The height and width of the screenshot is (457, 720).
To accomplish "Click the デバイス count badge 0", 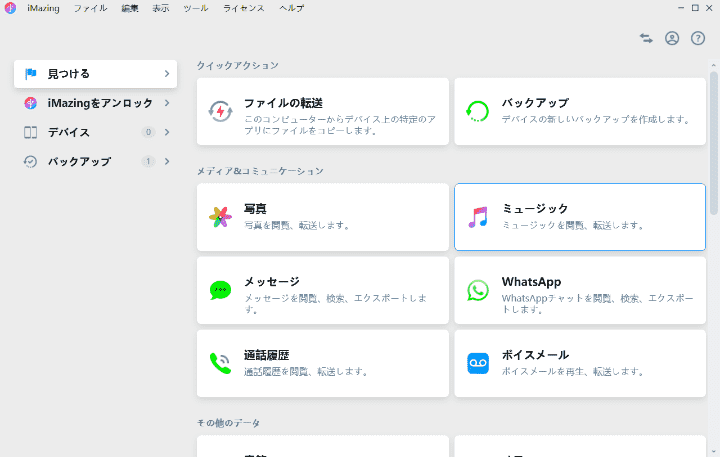I will click(x=148, y=132).
